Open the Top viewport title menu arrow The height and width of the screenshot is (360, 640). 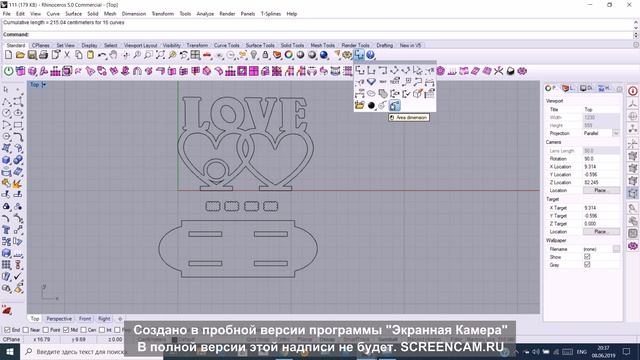click(44, 85)
